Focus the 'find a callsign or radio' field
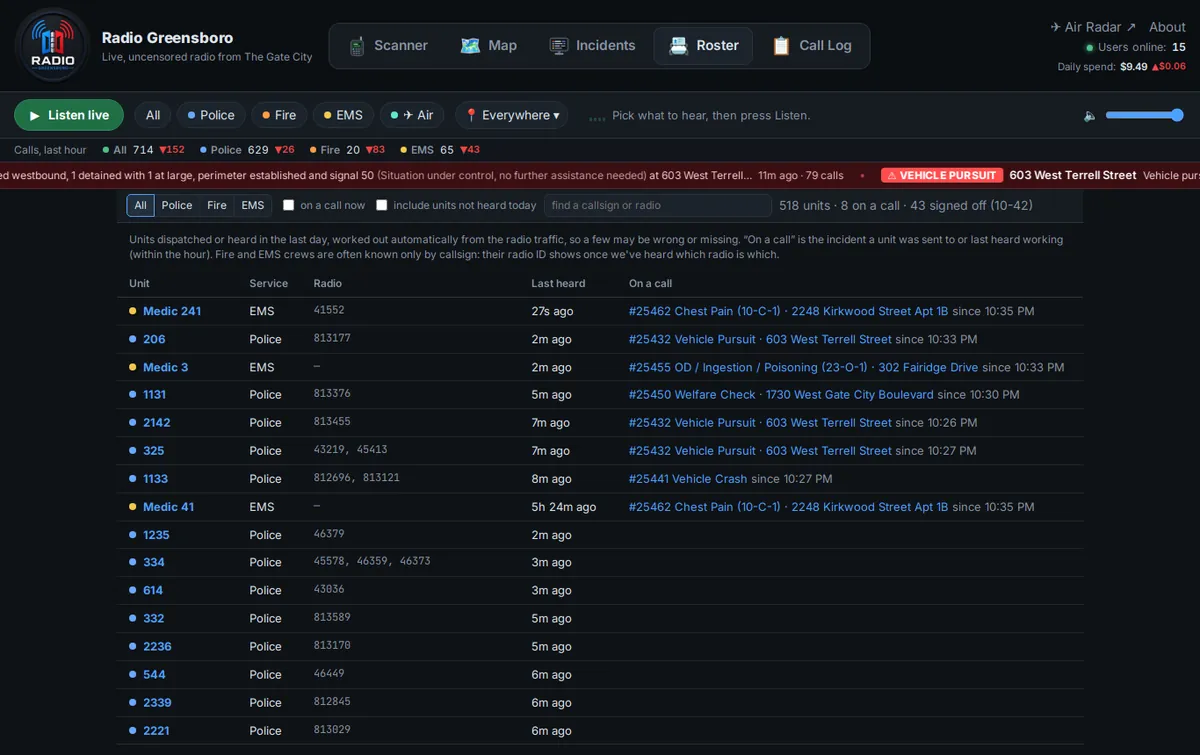 coord(658,205)
